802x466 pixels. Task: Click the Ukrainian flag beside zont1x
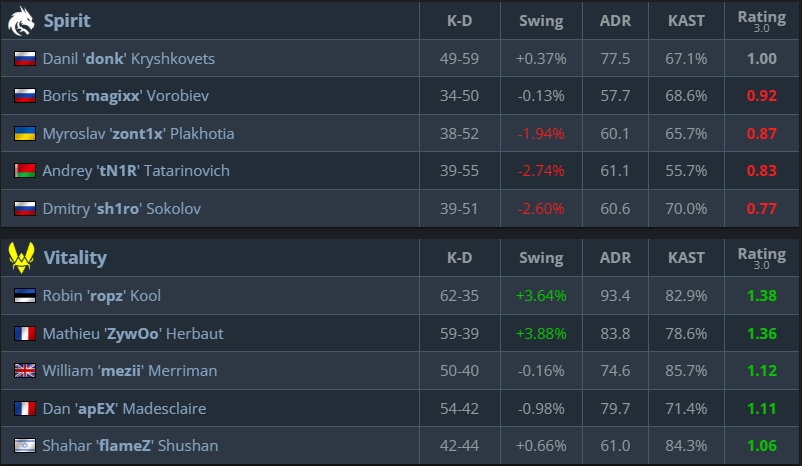(25, 133)
